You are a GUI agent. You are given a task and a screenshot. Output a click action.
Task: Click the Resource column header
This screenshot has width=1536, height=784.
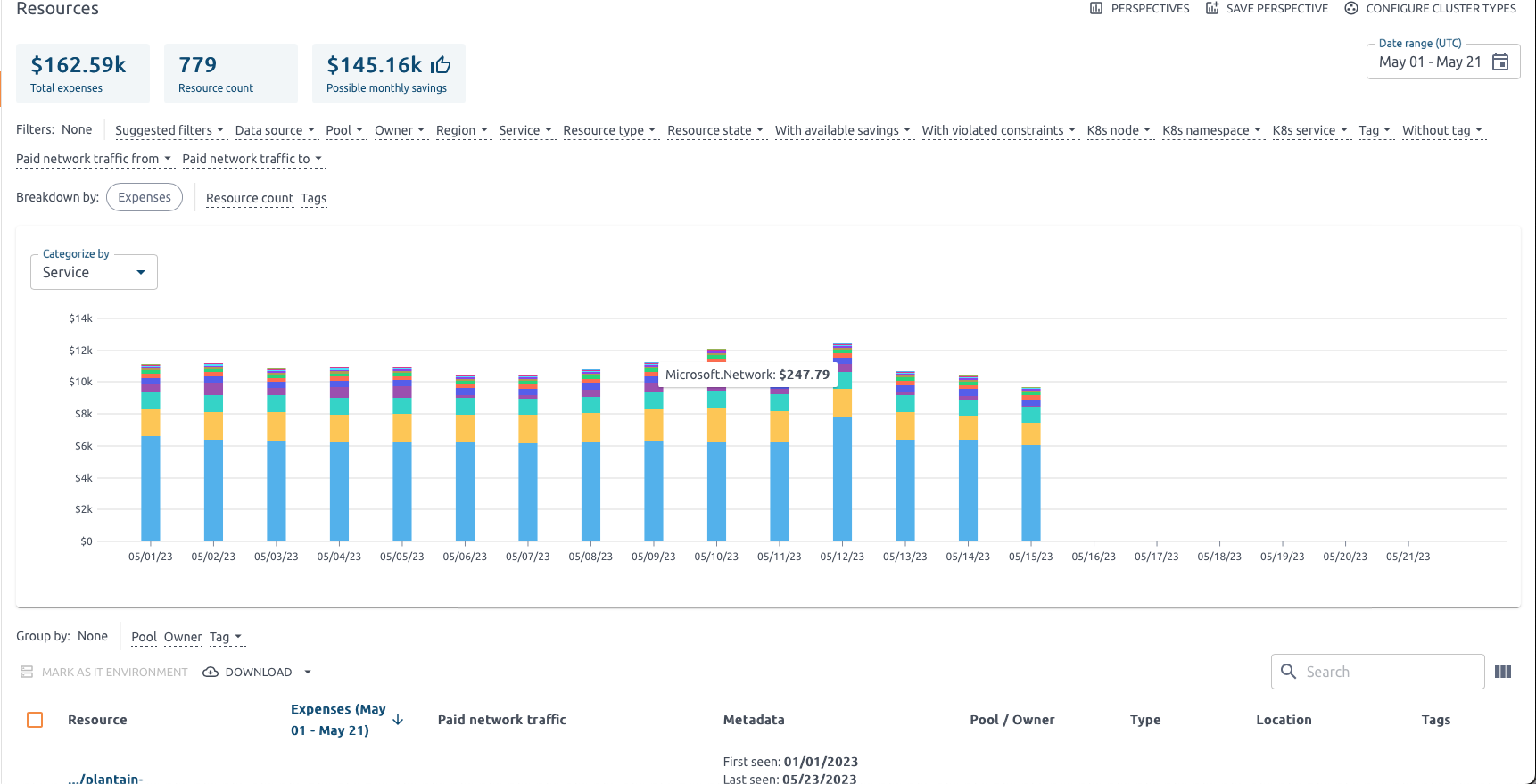tap(97, 720)
